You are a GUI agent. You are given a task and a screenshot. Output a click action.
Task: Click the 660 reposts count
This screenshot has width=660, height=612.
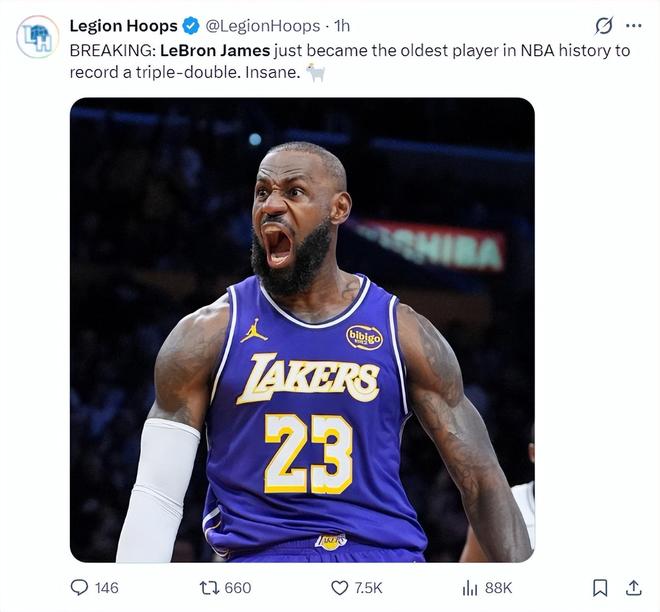click(238, 588)
